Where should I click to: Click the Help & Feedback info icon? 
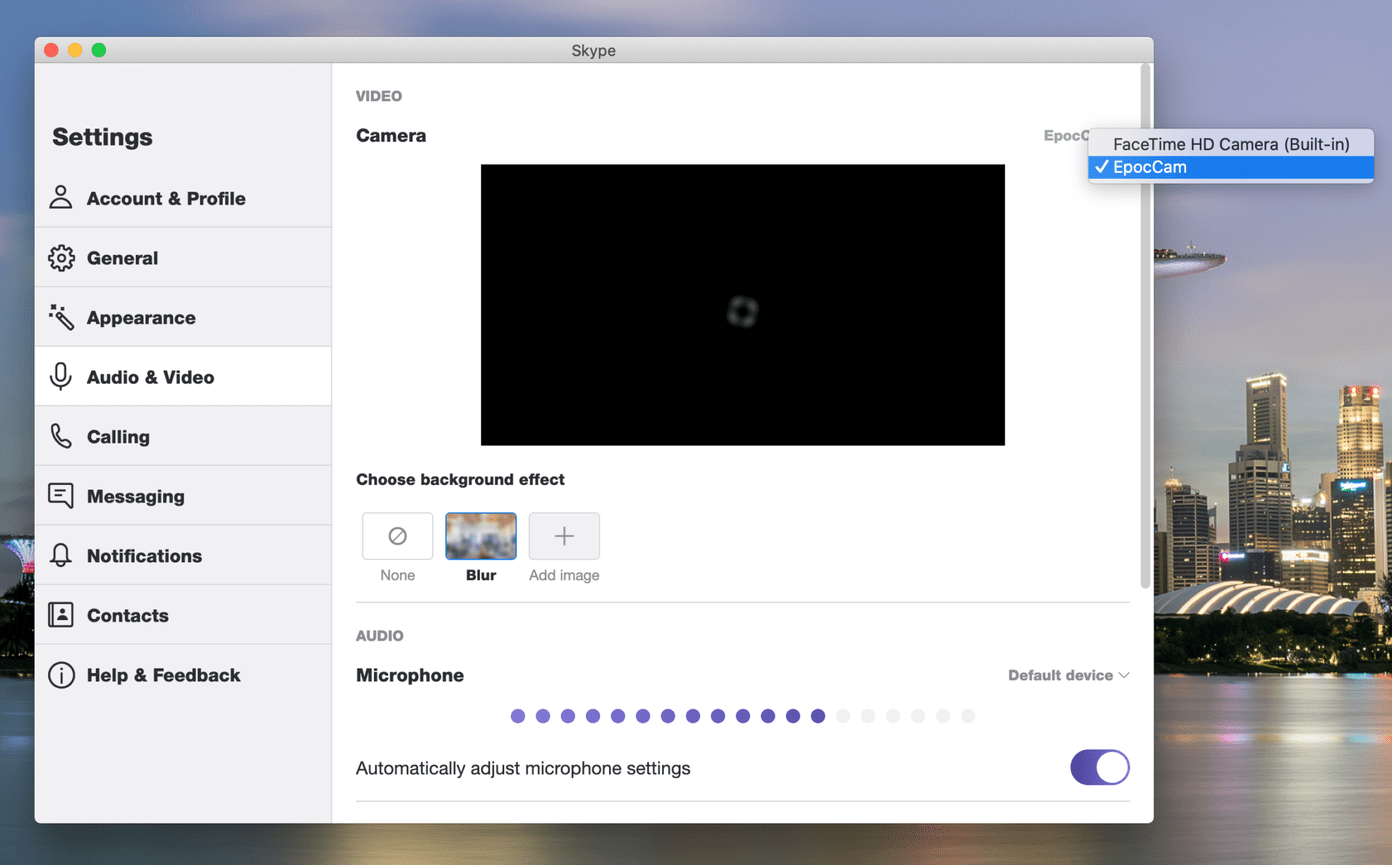(x=61, y=675)
